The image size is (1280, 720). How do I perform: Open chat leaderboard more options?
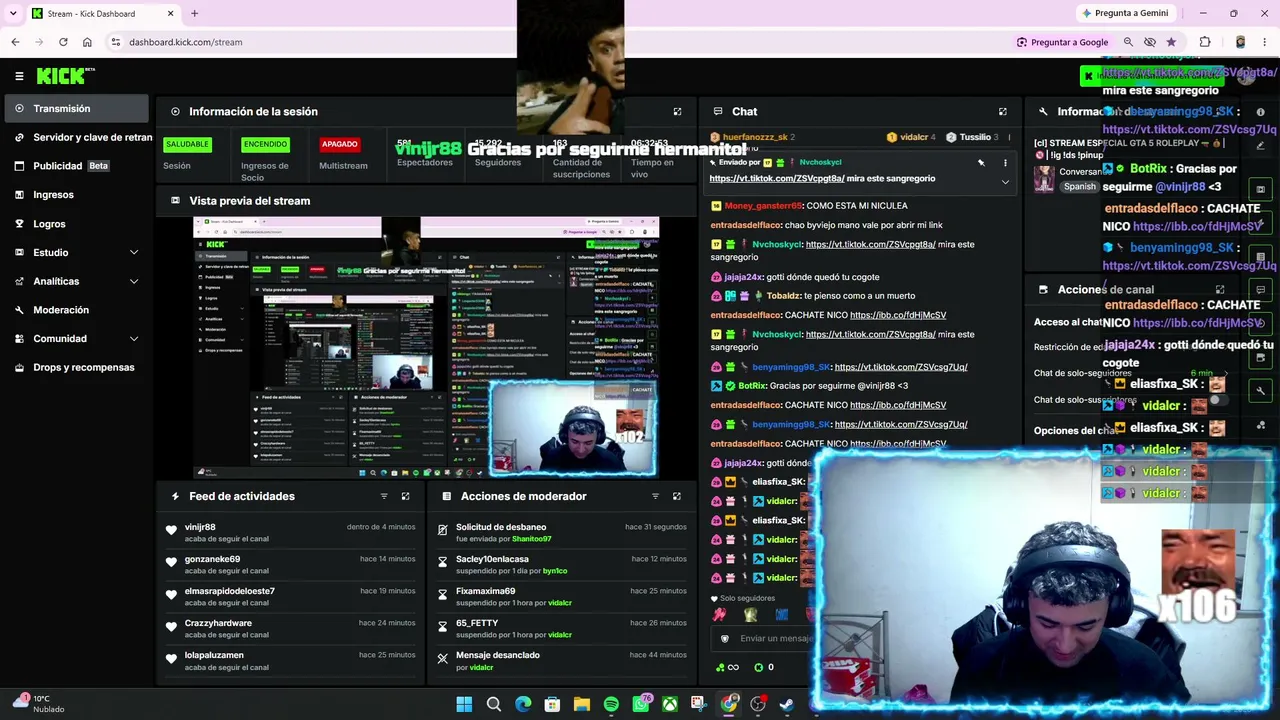pyautogui.click(x=1008, y=137)
